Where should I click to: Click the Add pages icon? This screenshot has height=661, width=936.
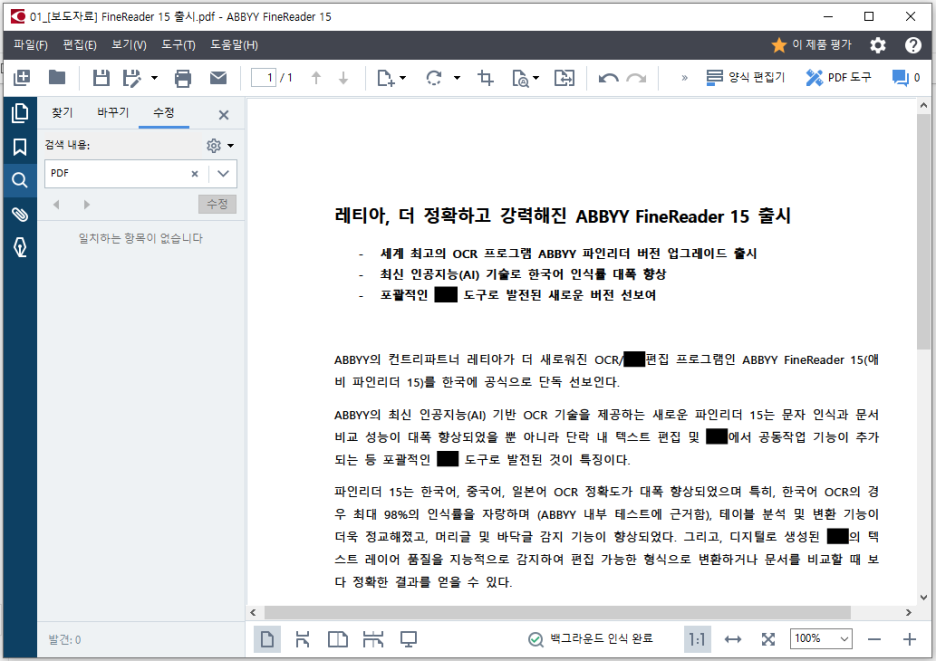386,78
